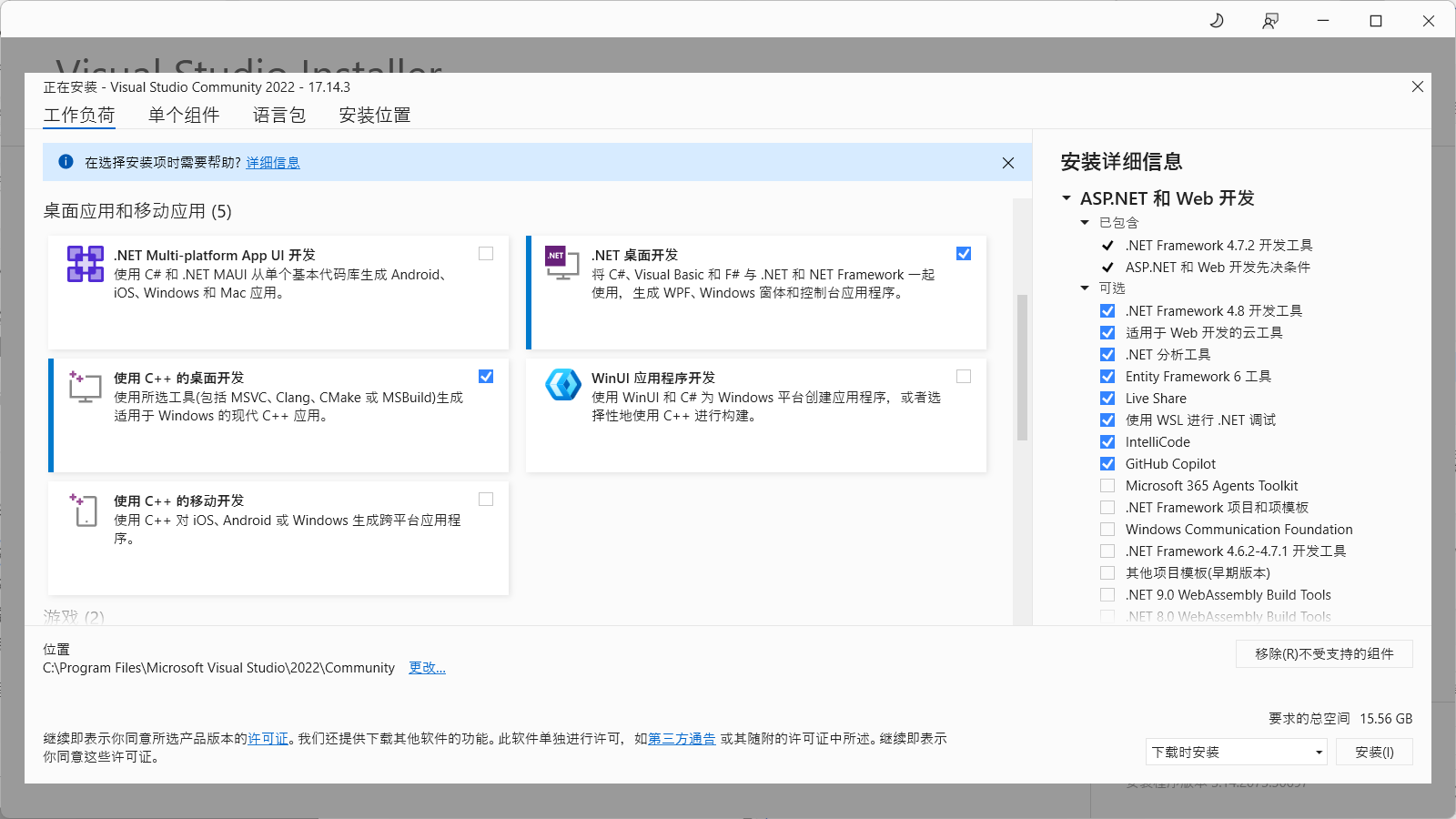Click the install path C:\Program Files text
This screenshot has height=819, width=1456.
tap(218, 668)
